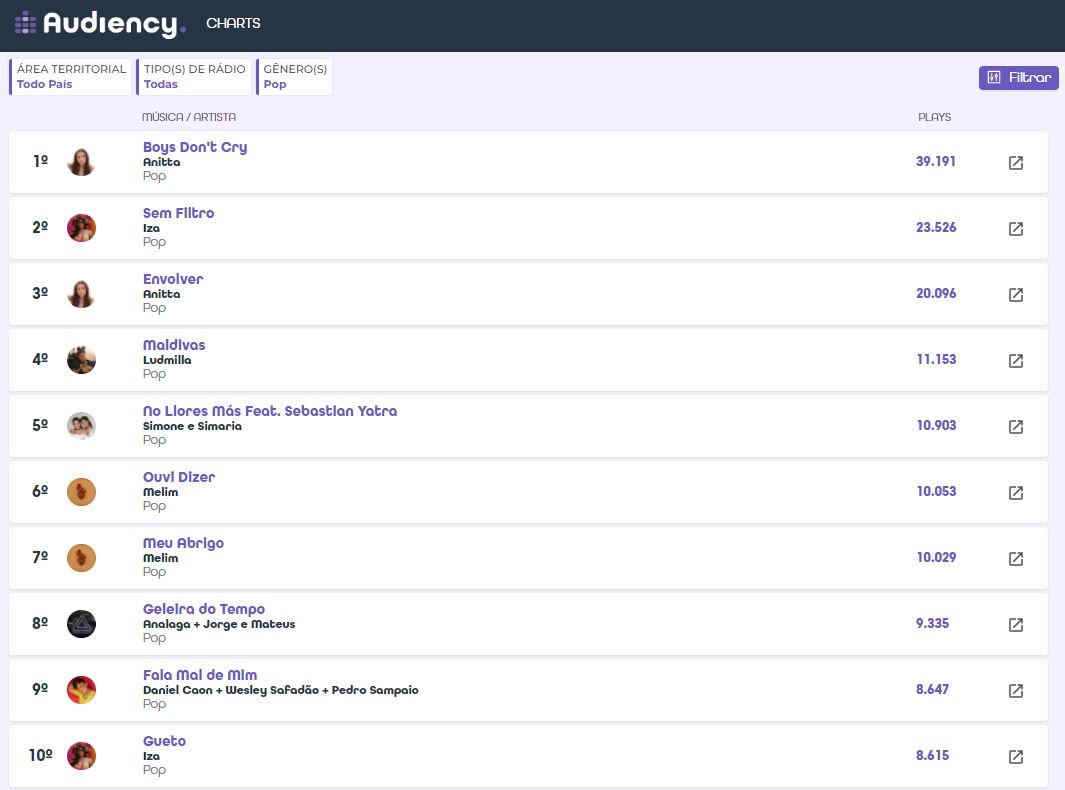Click Anitta avatar in 1º row
1065x790 pixels.
[x=81, y=162]
